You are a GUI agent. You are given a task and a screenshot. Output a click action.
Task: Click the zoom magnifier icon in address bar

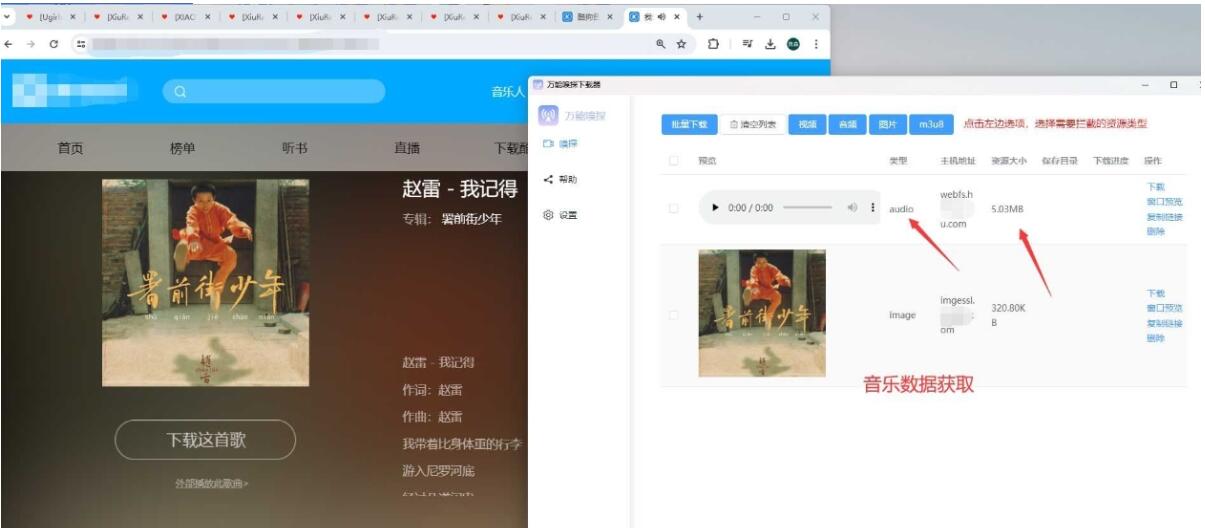tap(661, 44)
